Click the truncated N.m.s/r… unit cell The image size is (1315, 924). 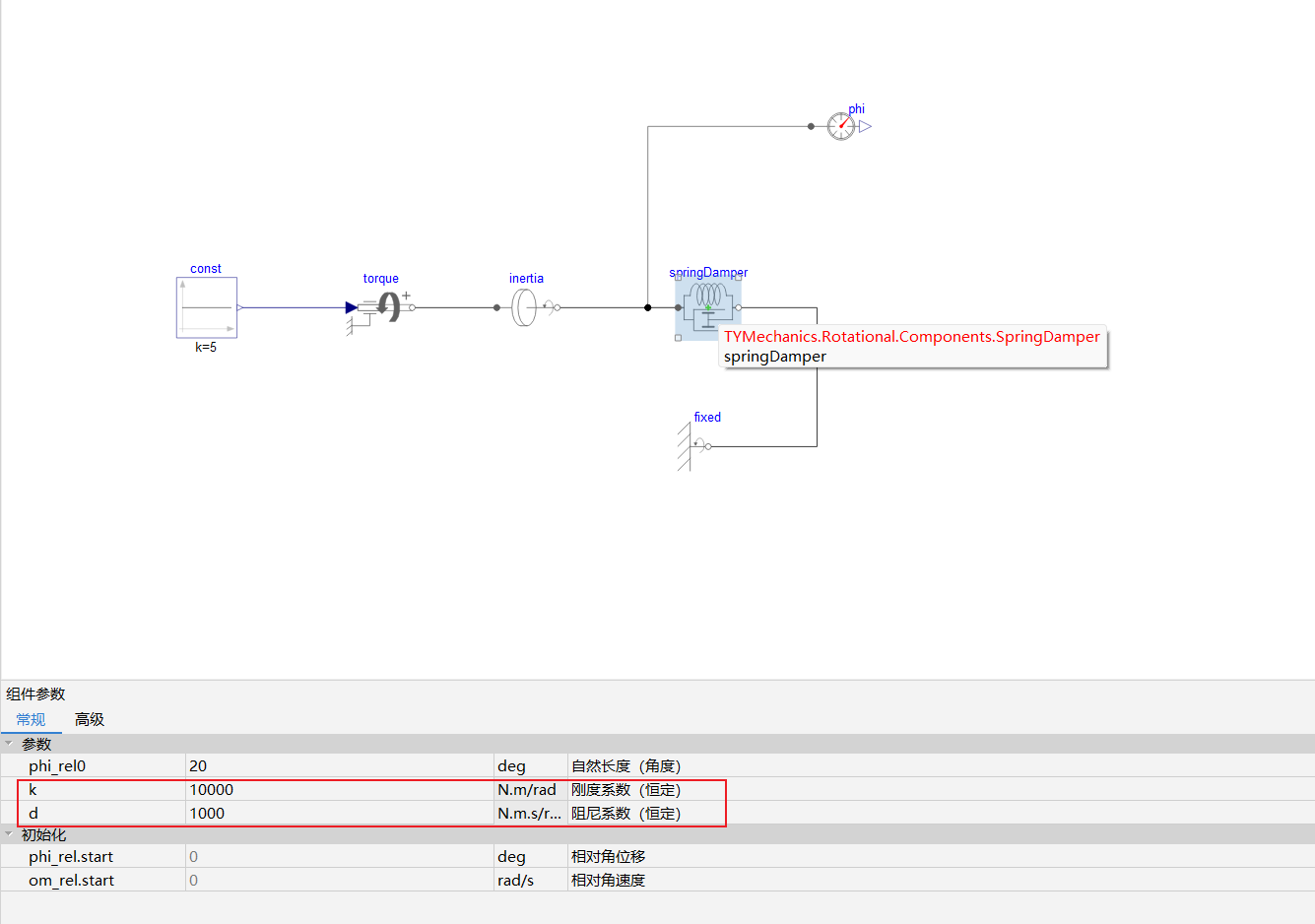pyautogui.click(x=530, y=813)
